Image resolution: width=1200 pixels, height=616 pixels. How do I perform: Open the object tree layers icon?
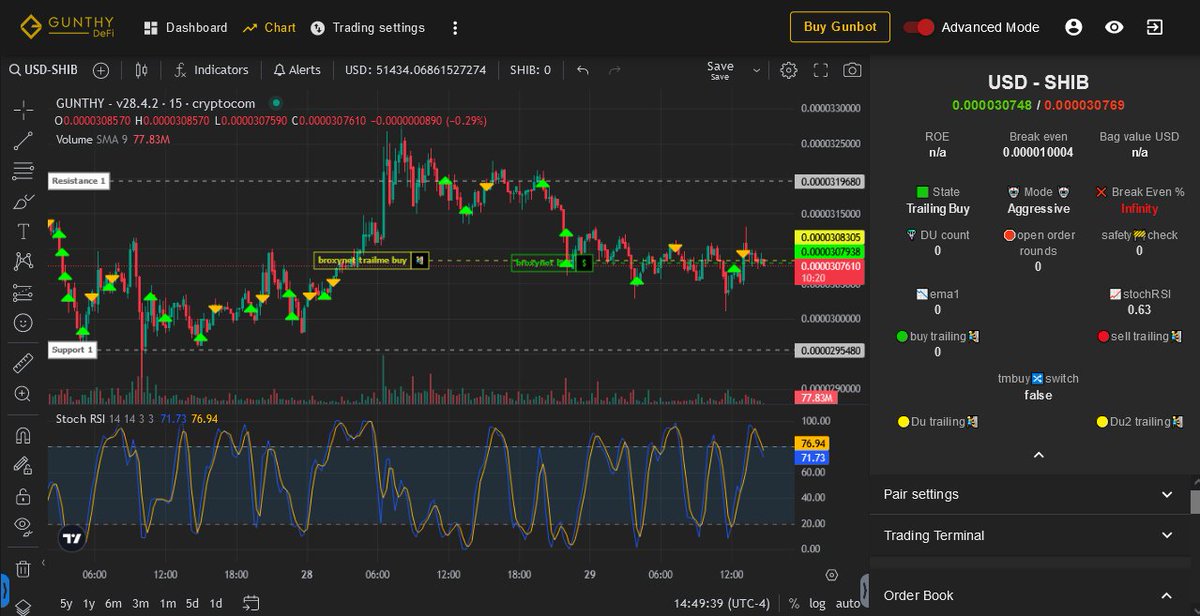(23, 606)
